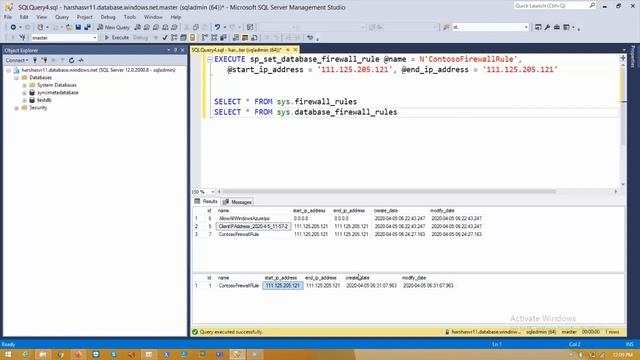Click the modify_date column header in upper grid
Screen dimensions: 640x360
pos(442,211)
